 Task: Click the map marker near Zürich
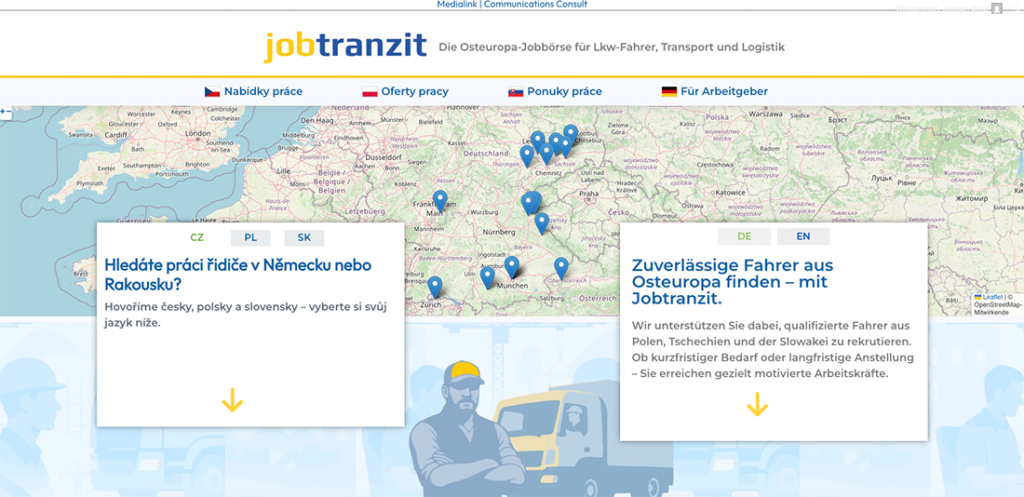pyautogui.click(x=434, y=286)
